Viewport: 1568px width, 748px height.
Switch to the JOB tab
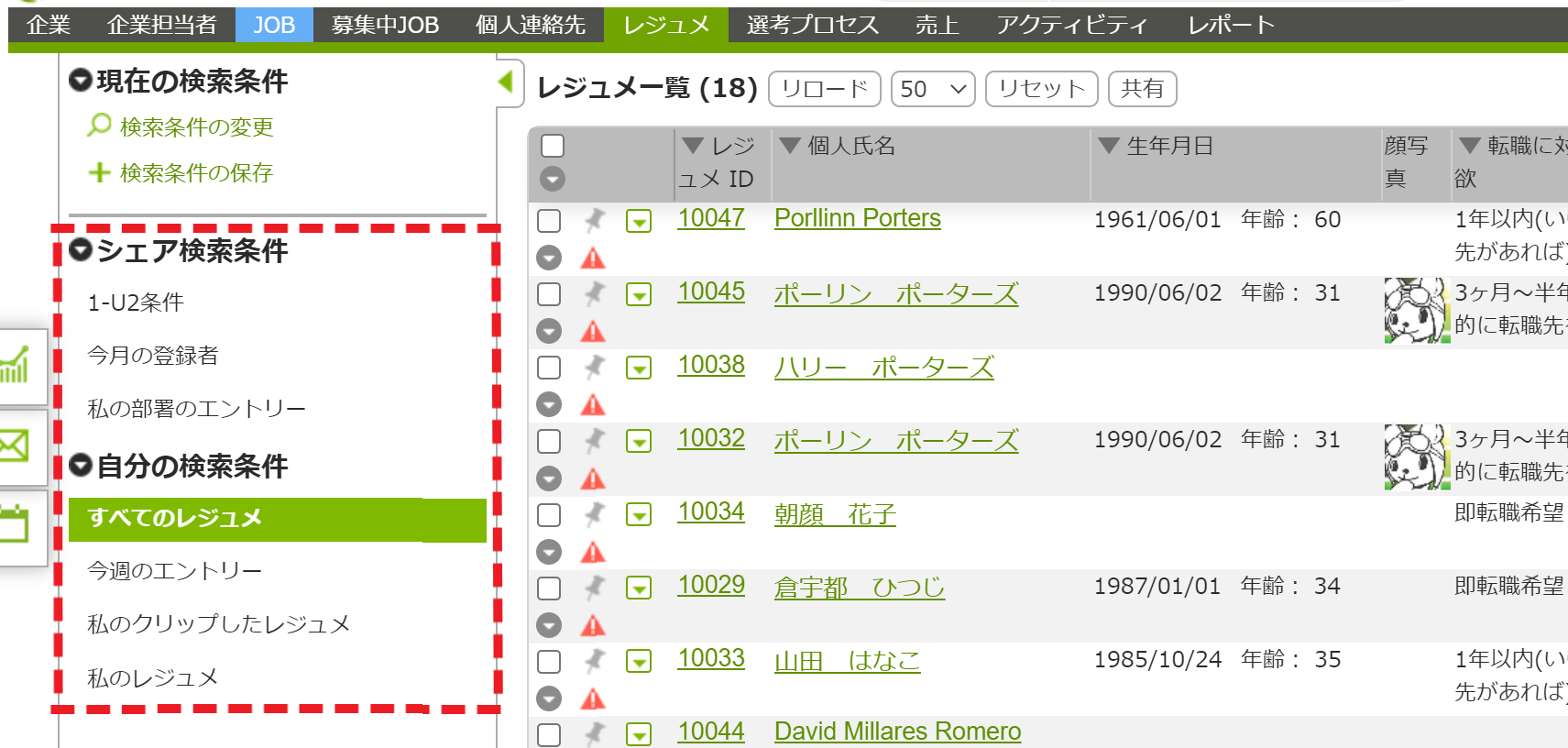274,25
